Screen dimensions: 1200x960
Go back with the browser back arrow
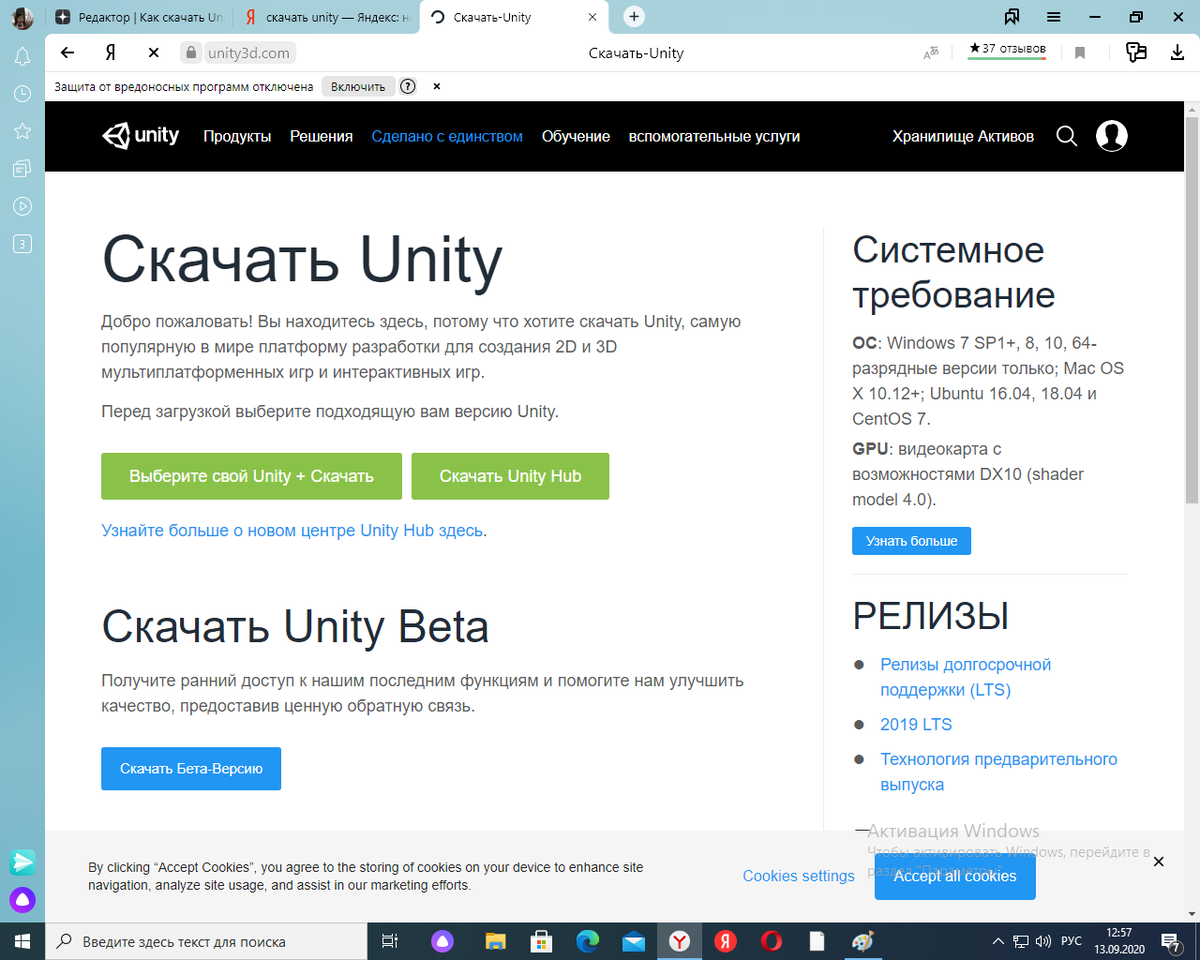68,53
